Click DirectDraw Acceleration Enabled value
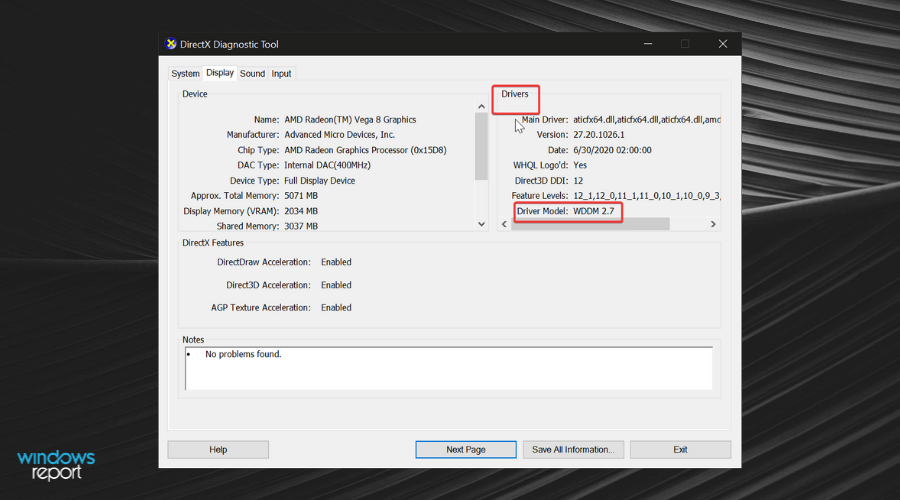This screenshot has width=900, height=500. click(x=336, y=262)
